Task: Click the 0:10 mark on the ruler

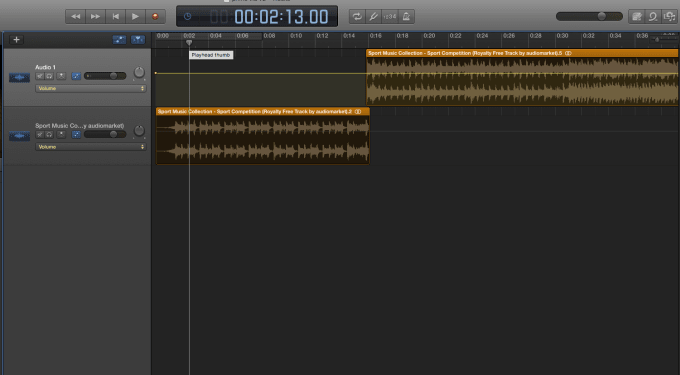Action: (x=296, y=36)
